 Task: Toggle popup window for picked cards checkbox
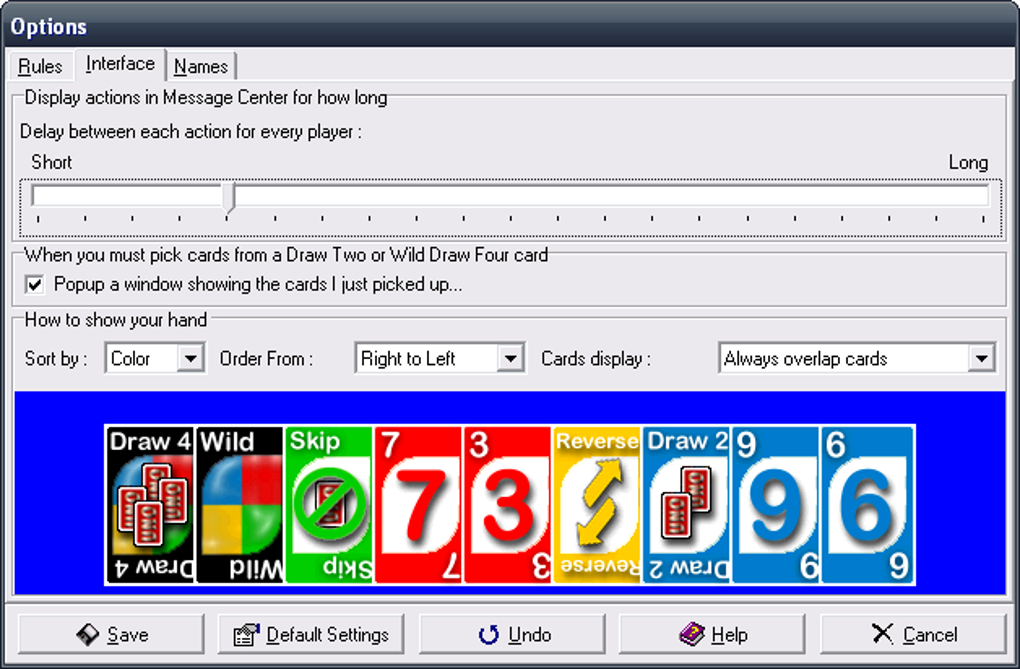(x=34, y=284)
